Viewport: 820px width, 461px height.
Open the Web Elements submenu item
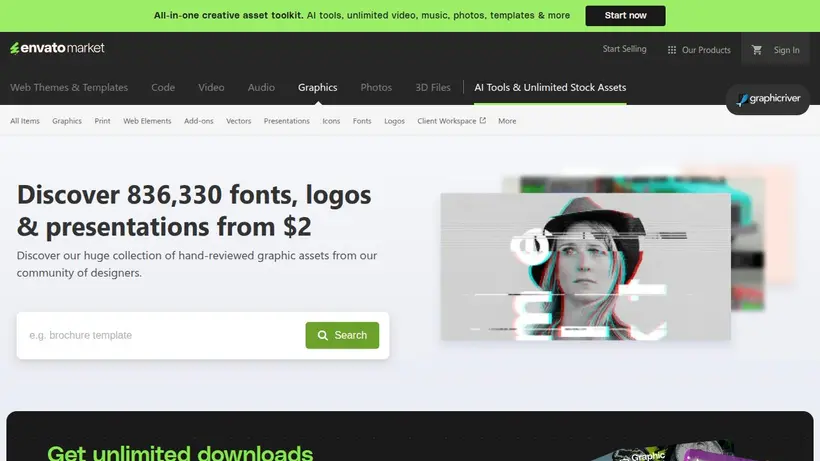tap(147, 121)
